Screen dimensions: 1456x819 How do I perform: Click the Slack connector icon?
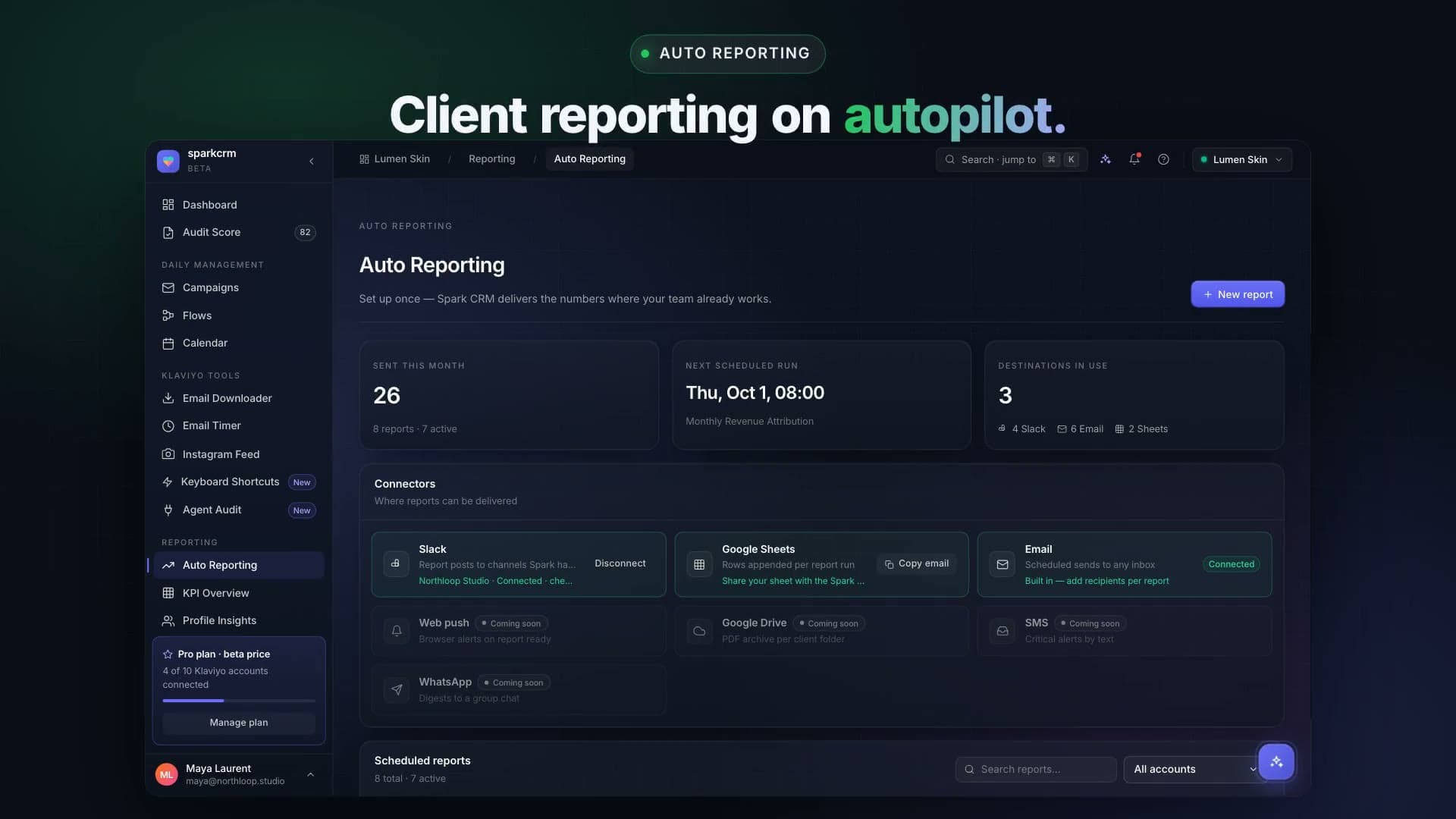point(396,564)
